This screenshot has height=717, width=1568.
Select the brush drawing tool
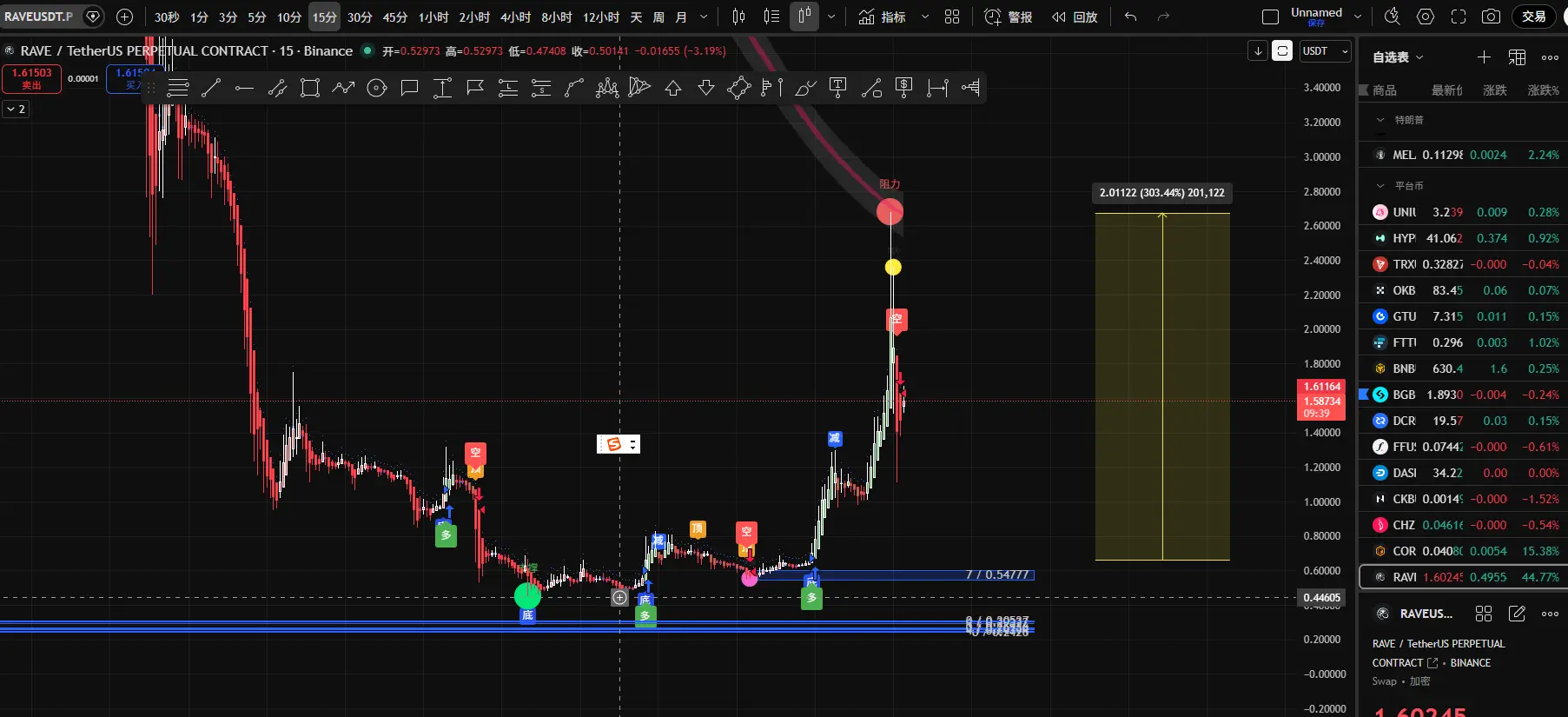805,88
